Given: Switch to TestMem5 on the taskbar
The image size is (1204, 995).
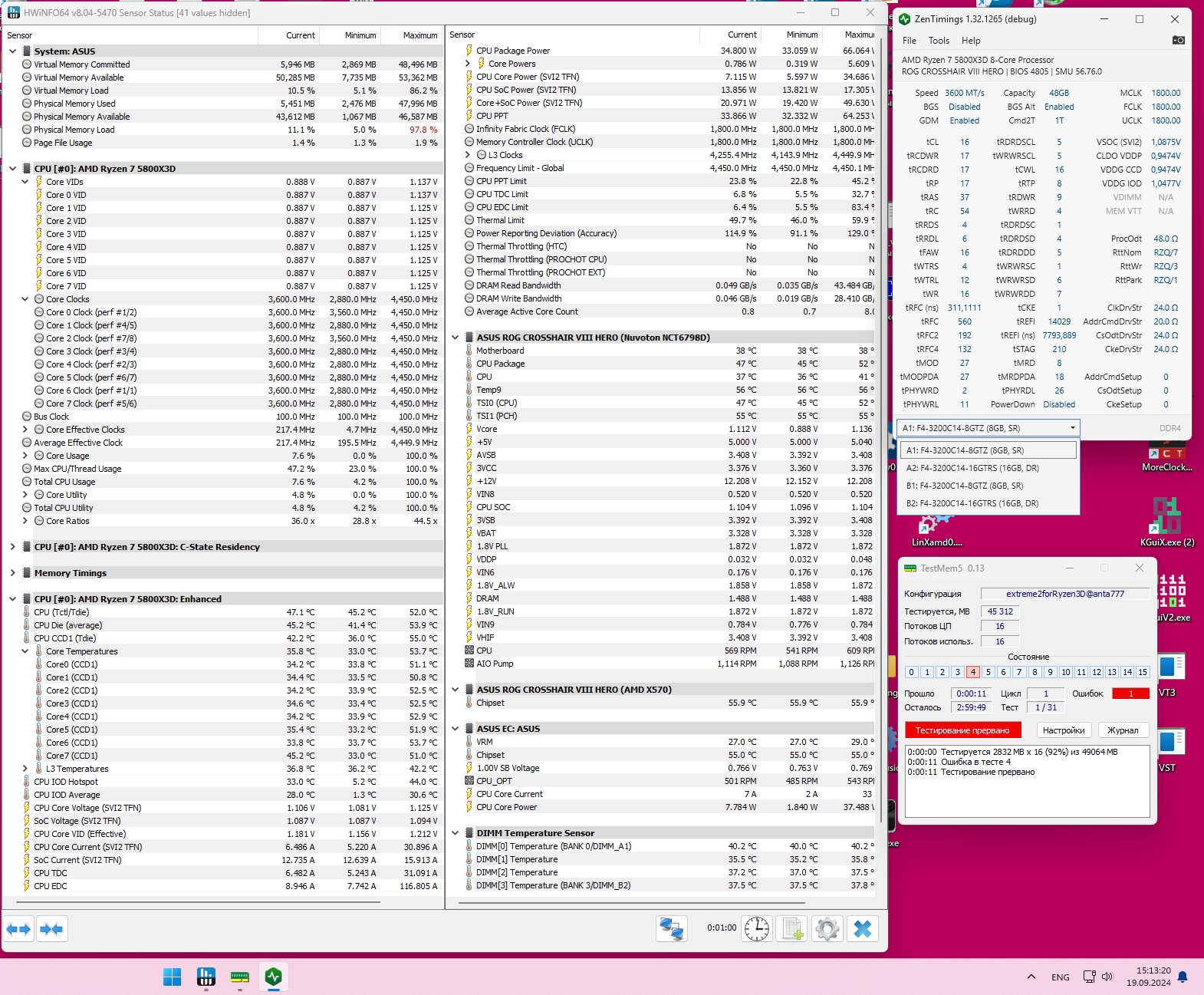Looking at the screenshot, I should [240, 977].
